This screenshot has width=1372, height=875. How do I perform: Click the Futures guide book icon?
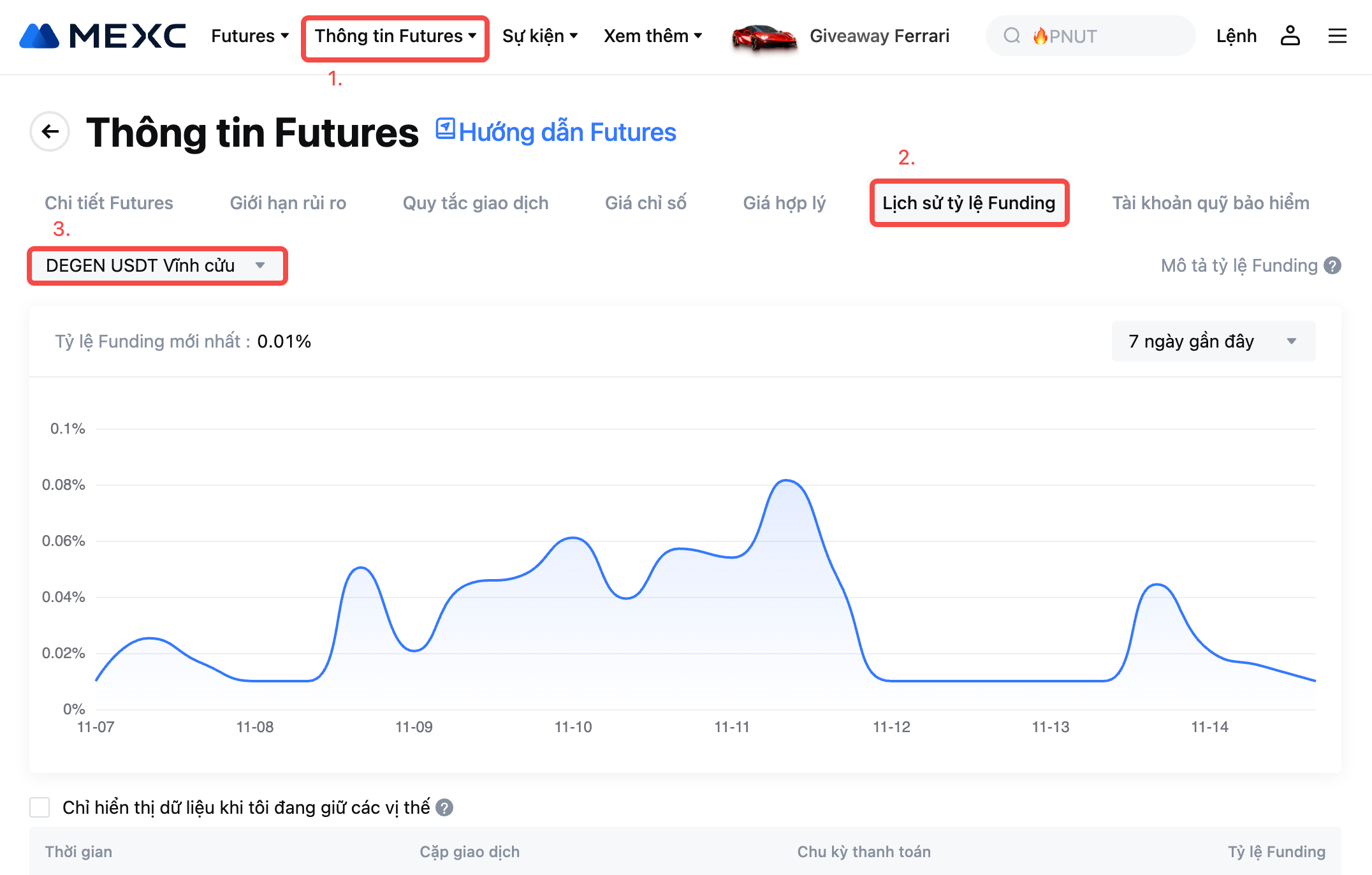[x=445, y=129]
